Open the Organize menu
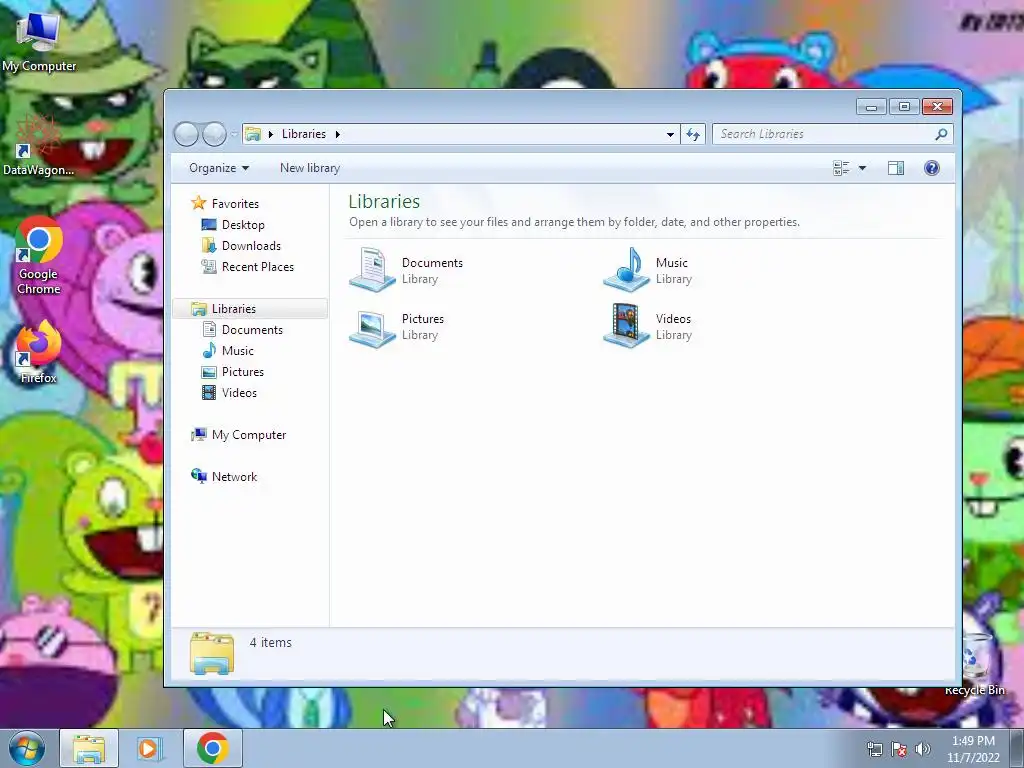Image resolution: width=1024 pixels, height=768 pixels. click(219, 168)
